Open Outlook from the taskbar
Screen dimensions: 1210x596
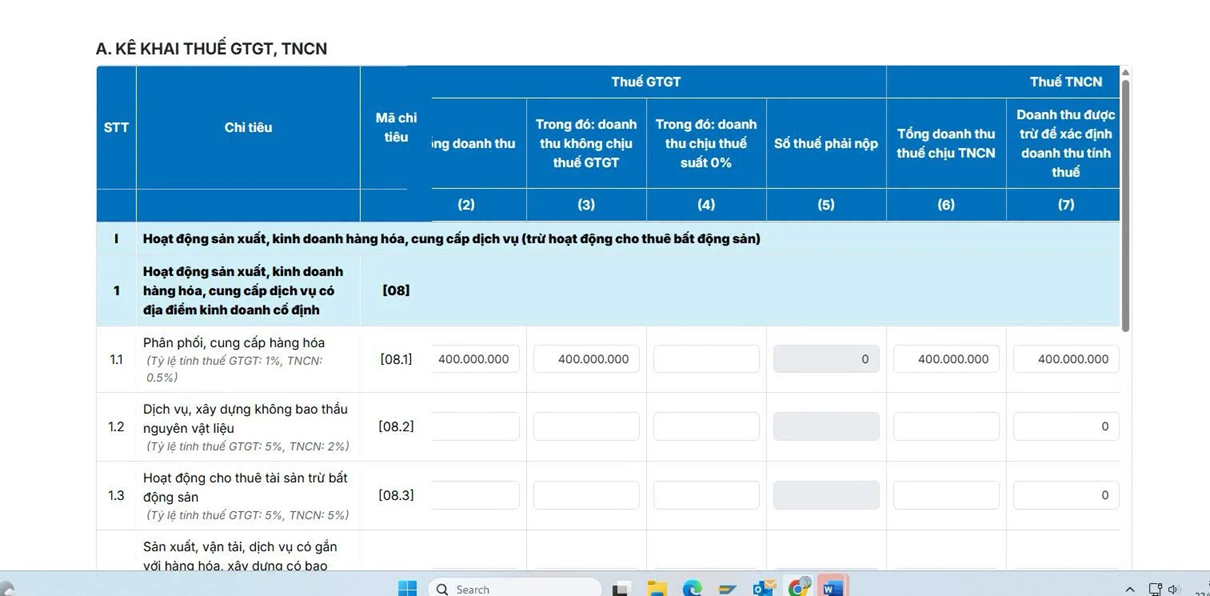763,589
